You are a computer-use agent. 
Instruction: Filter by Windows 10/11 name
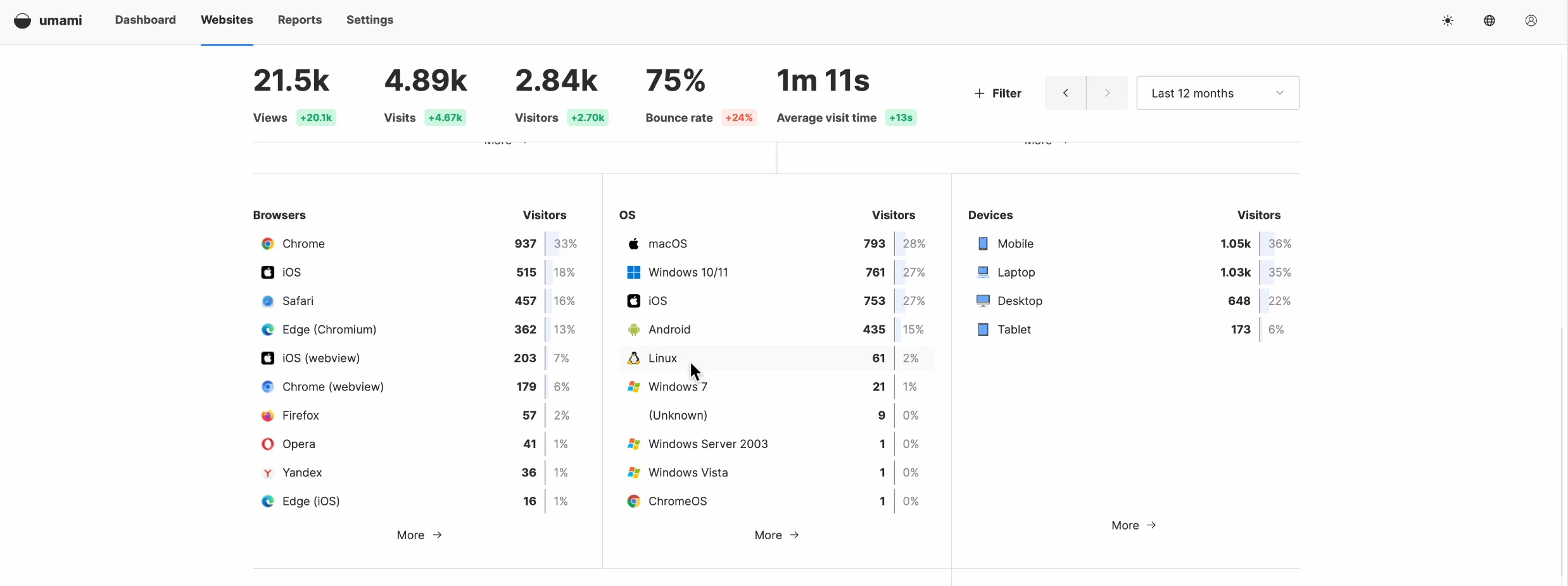pos(688,272)
